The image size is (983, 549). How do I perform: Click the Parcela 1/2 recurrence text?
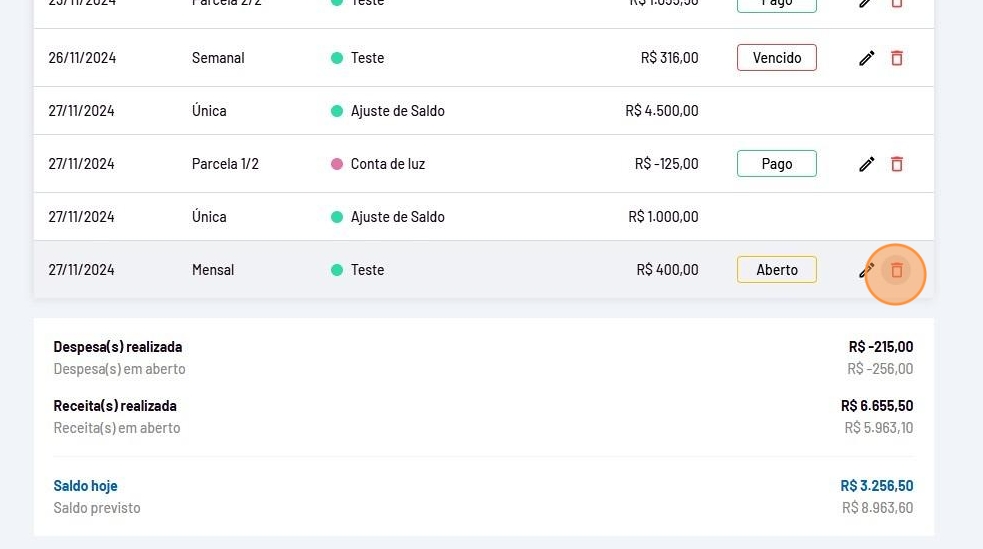pos(225,164)
